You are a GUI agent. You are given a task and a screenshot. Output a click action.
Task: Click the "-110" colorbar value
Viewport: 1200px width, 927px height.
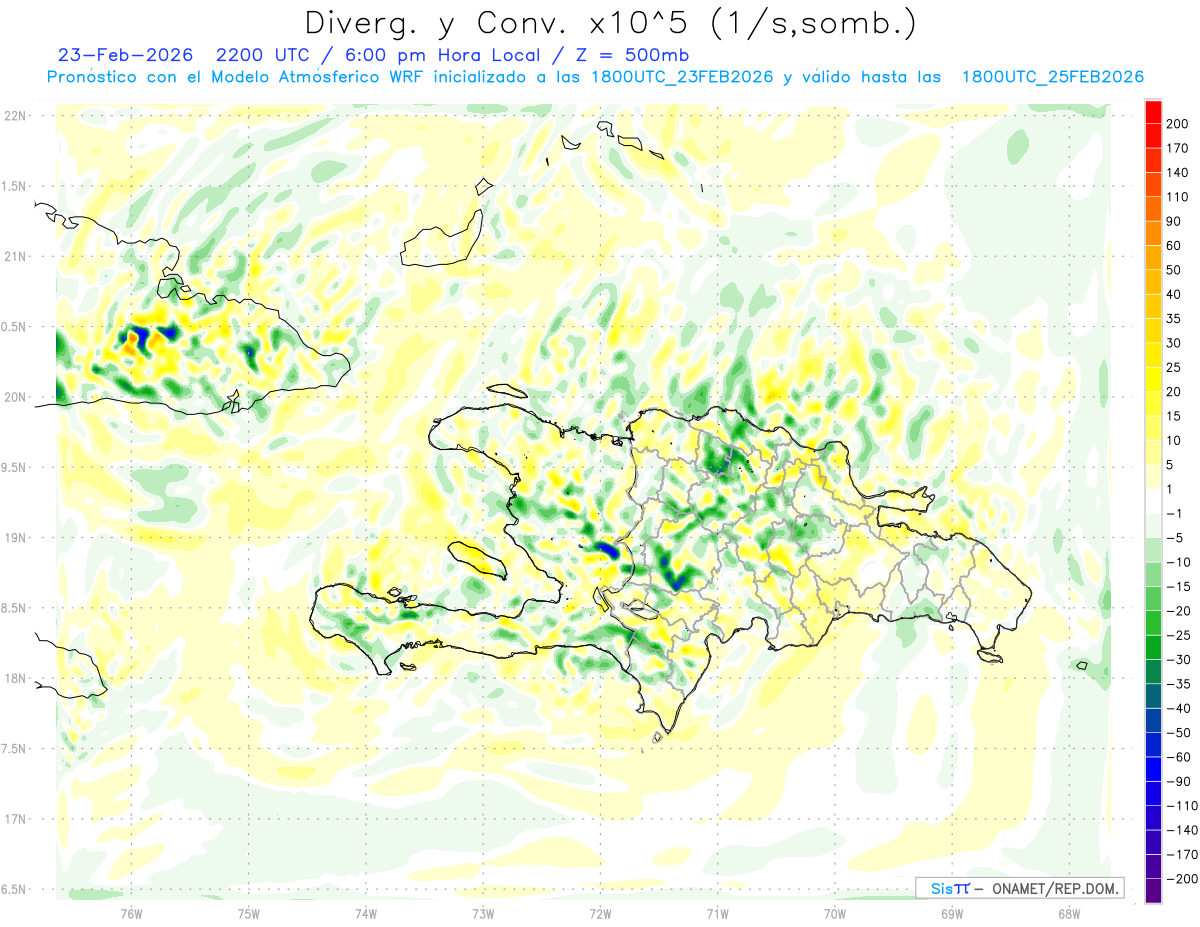tap(1181, 805)
